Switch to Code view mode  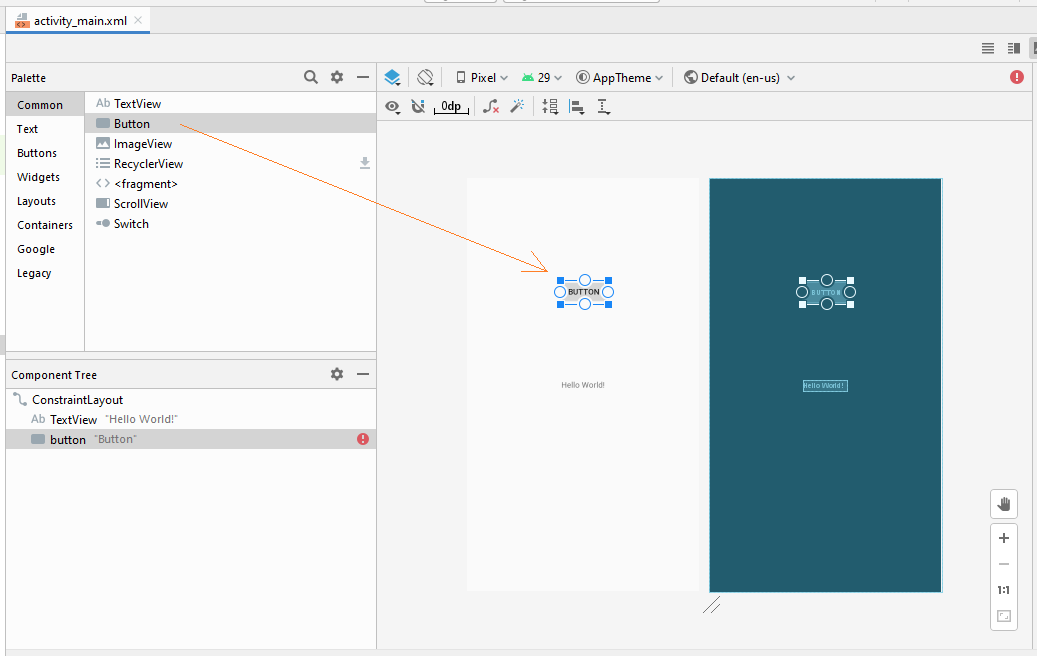[988, 48]
